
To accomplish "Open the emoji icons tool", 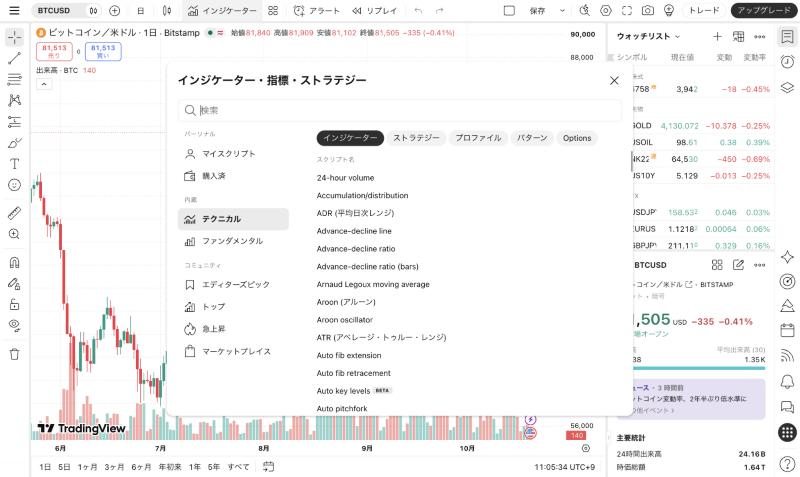I will pyautogui.click(x=14, y=185).
